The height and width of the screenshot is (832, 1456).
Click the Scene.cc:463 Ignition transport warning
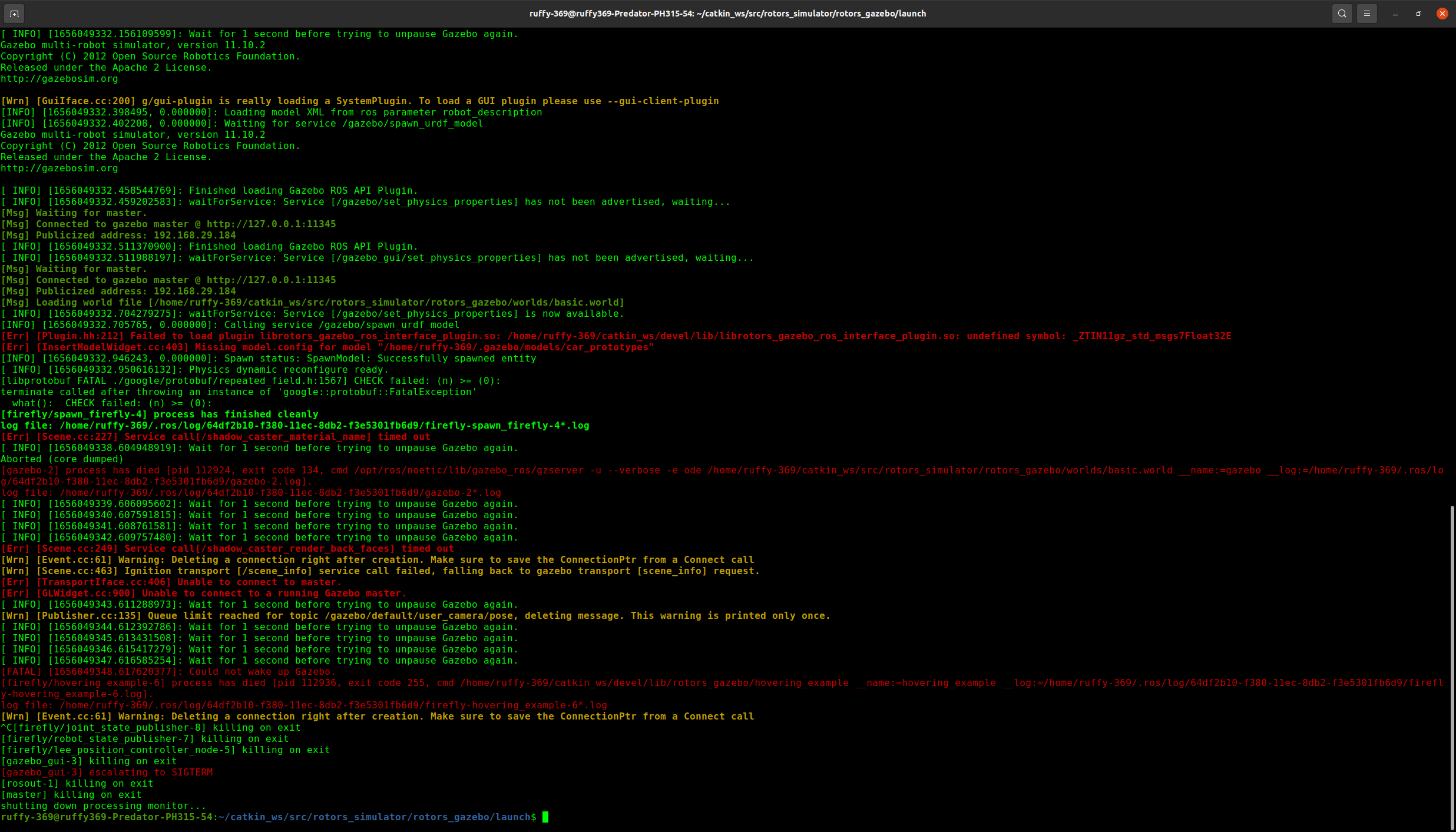click(x=380, y=571)
